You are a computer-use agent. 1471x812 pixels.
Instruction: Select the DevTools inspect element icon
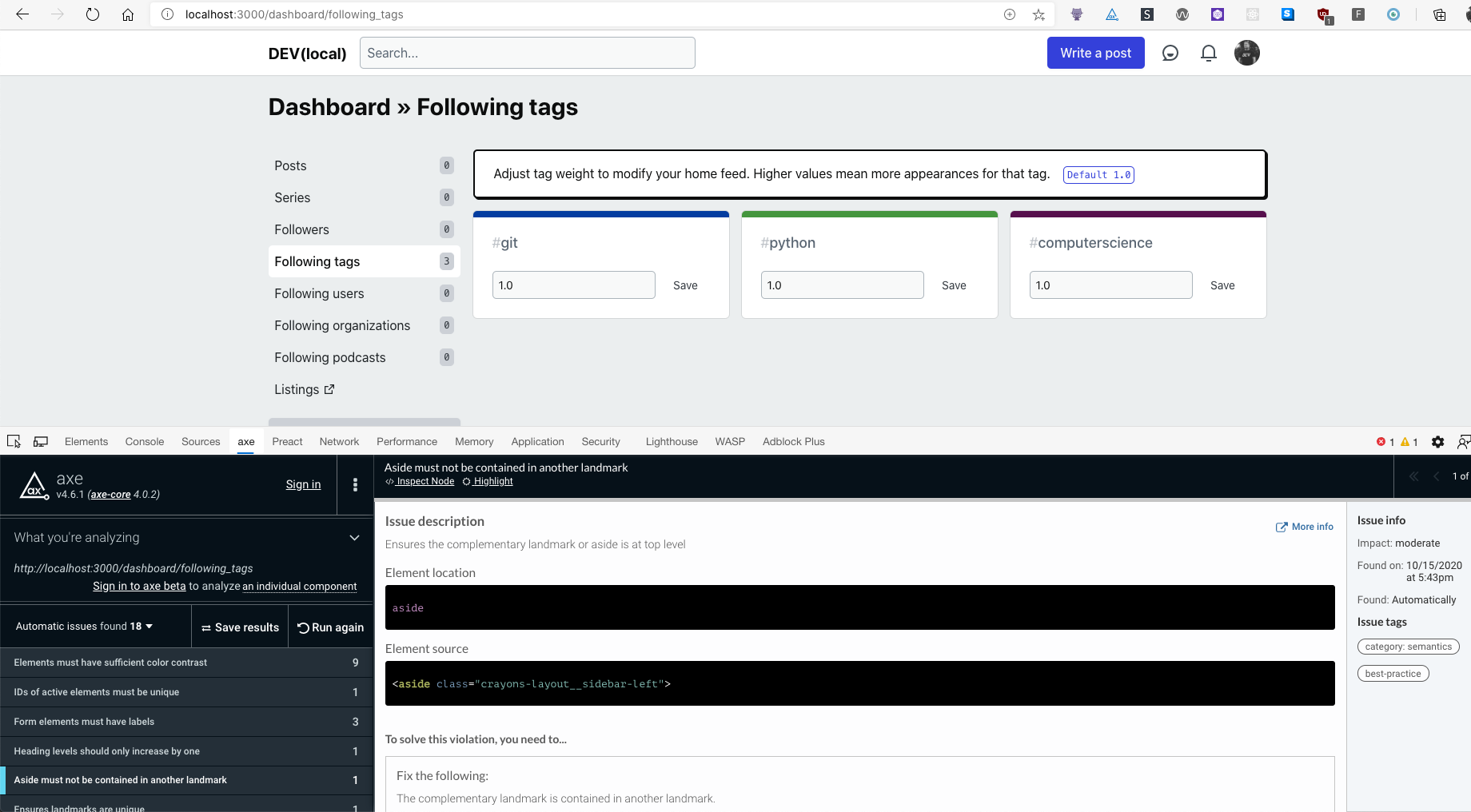14,441
